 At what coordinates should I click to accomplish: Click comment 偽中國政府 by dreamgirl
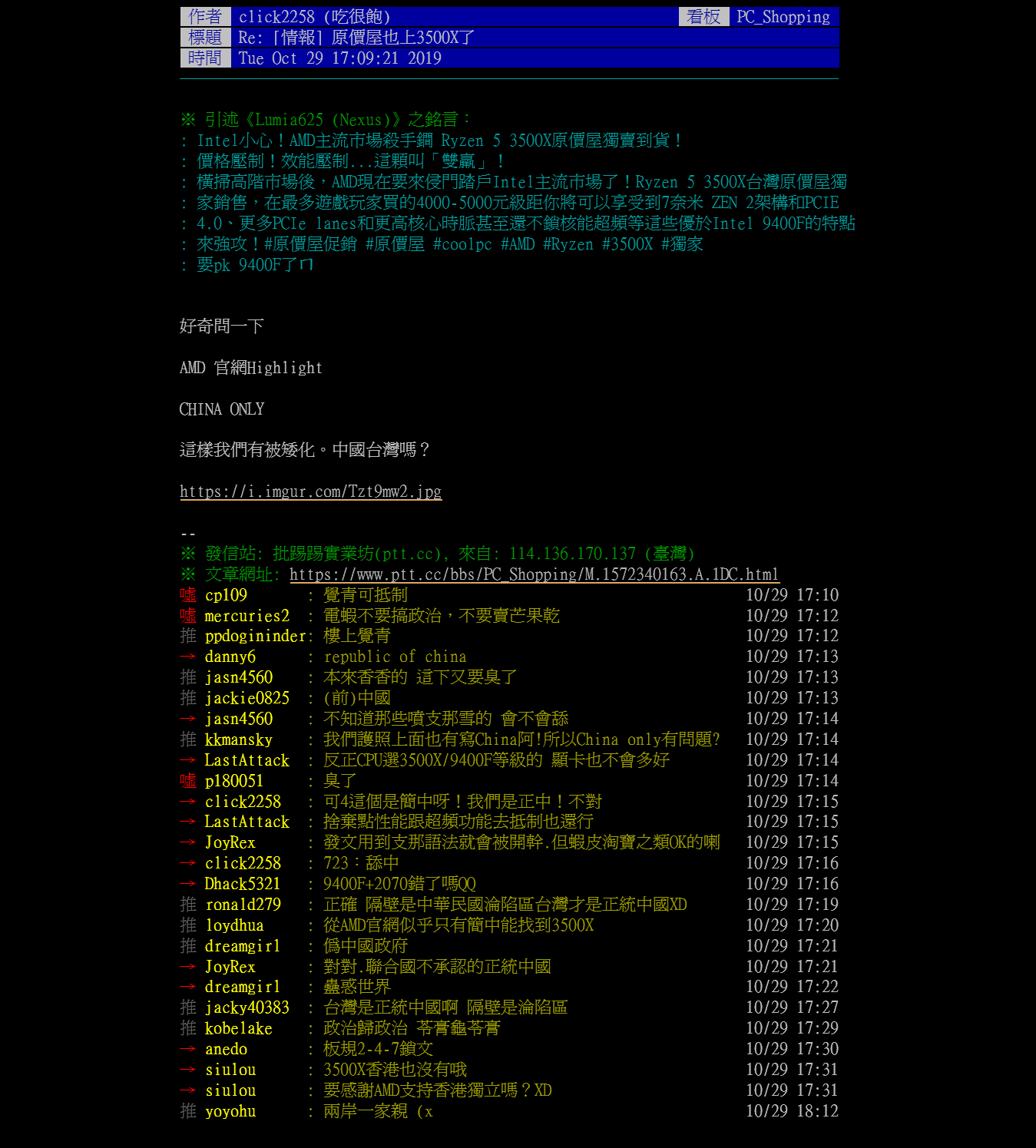pyautogui.click(x=366, y=946)
